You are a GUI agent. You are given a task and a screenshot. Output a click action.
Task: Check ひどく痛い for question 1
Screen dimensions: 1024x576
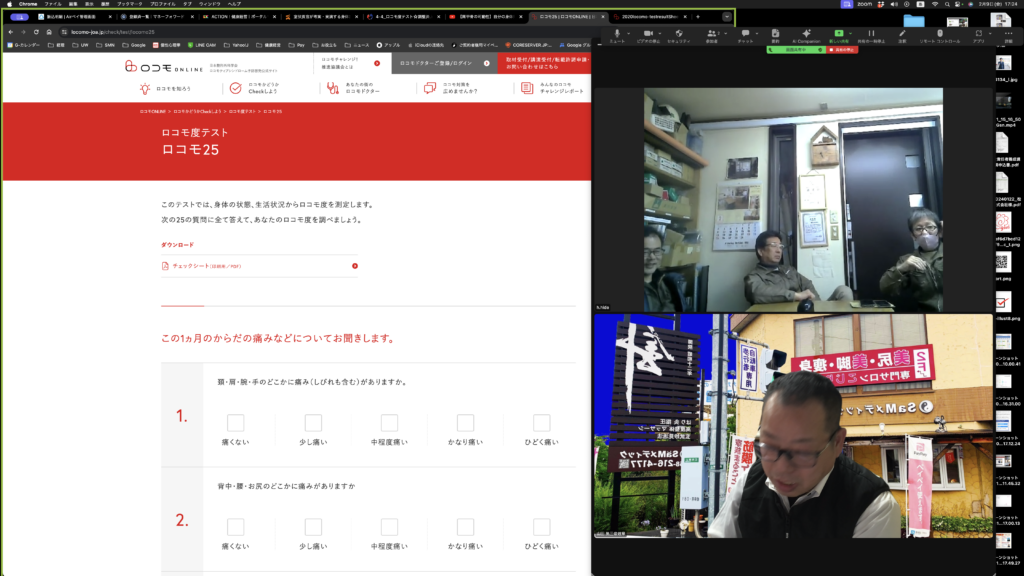click(x=541, y=423)
